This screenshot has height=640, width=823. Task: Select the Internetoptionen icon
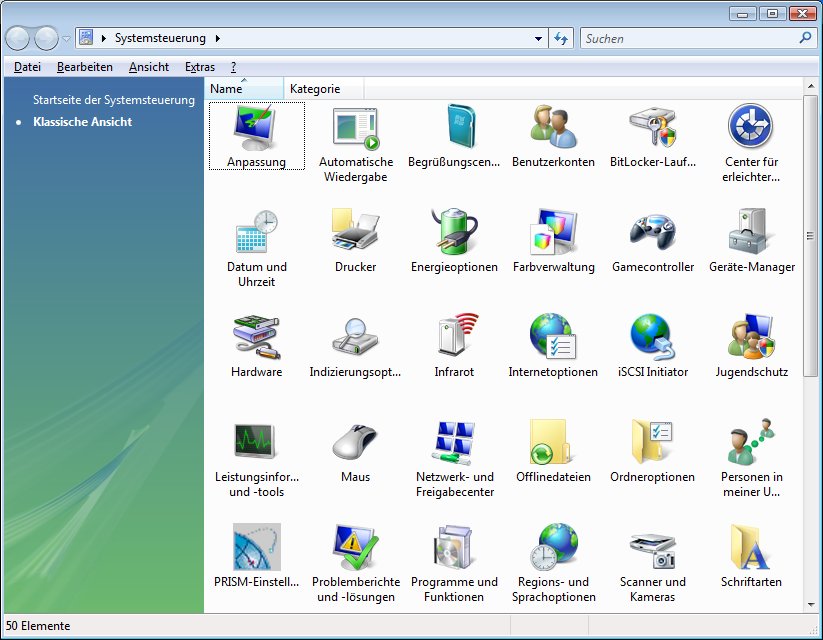[553, 338]
